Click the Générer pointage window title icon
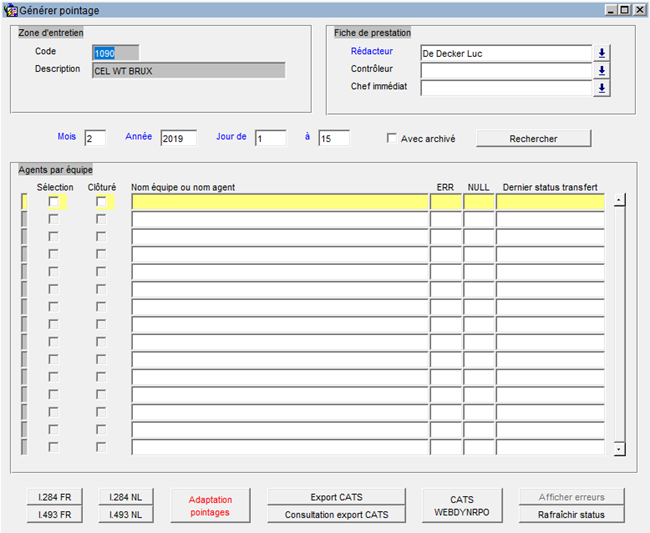 [x=10, y=10]
